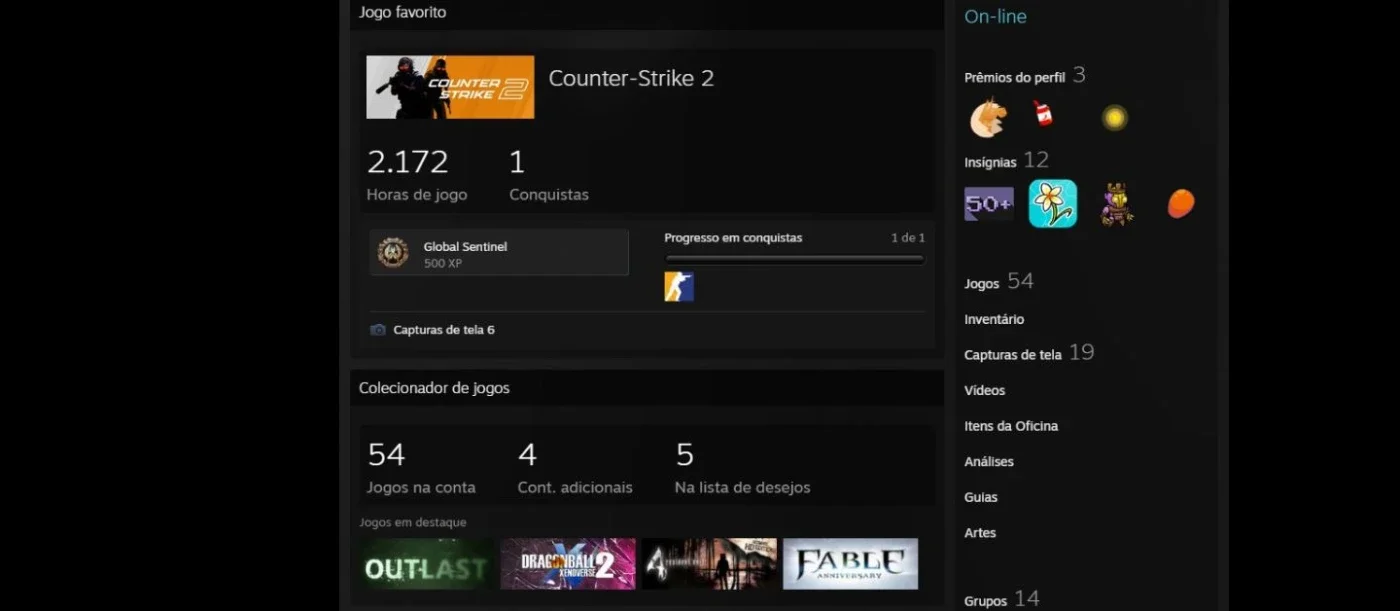Open Vídeos in the sidebar
This screenshot has width=1400, height=611.
tap(985, 390)
